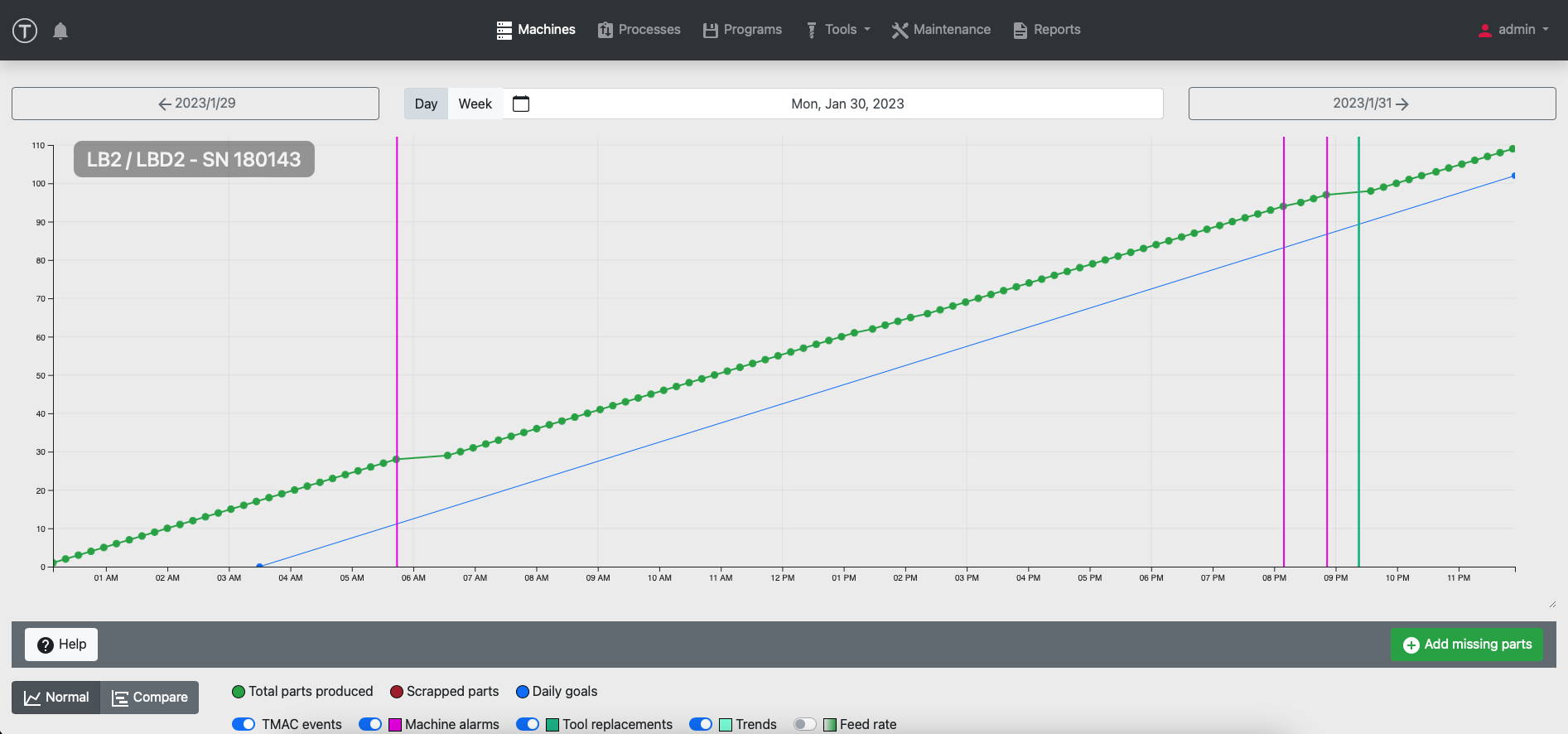Viewport: 1568px width, 734px height.
Task: Toggle Daily goals legend series
Action: point(557,692)
